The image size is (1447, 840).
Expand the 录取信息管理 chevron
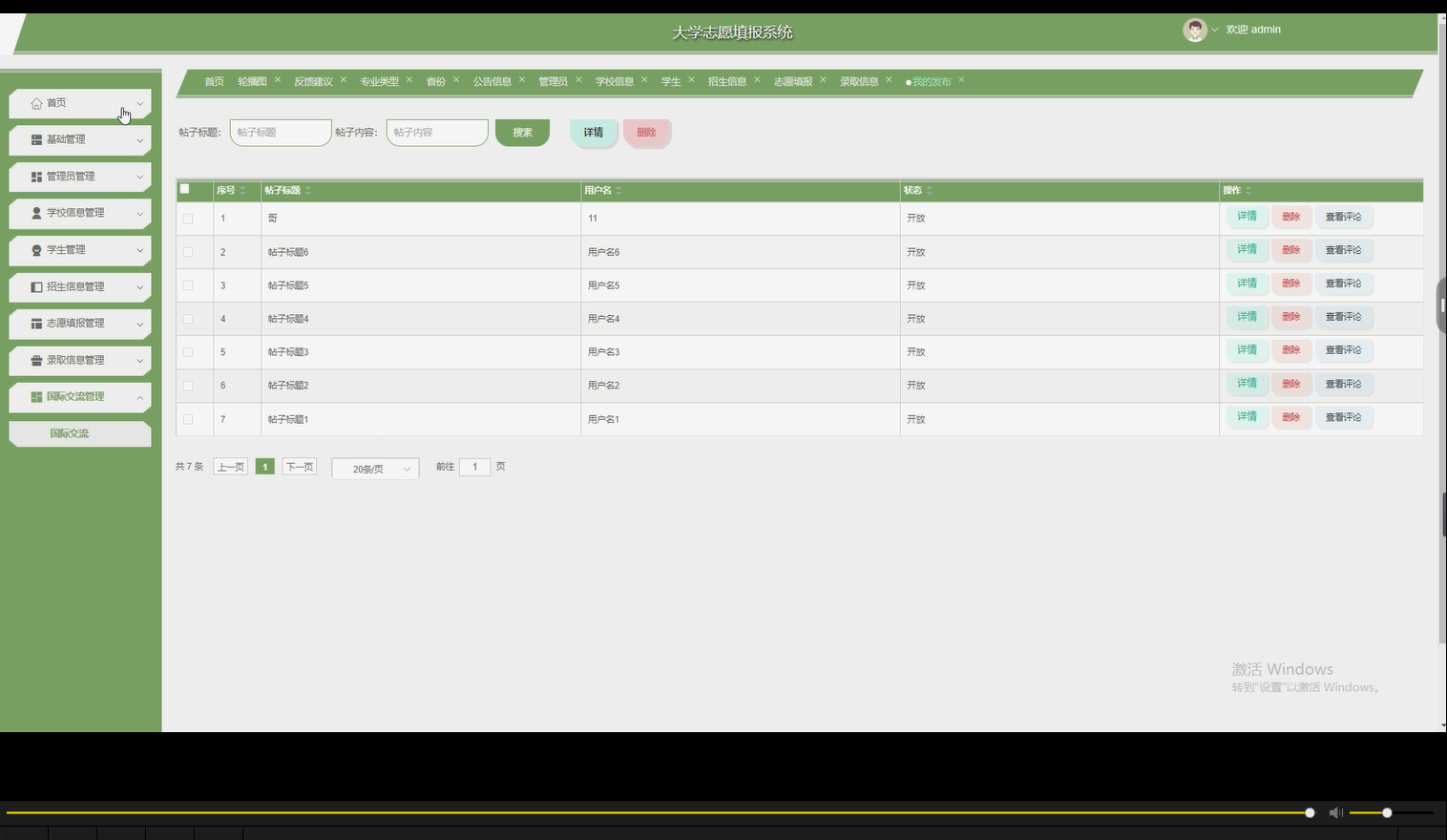click(139, 361)
